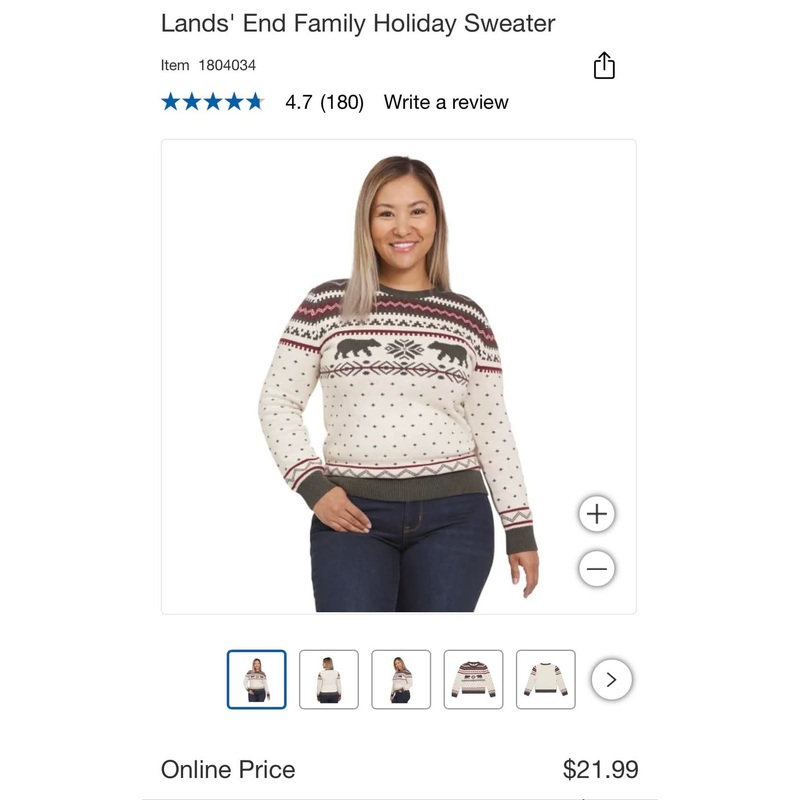Select the flat-lay sweater front thumbnail

[473, 680]
